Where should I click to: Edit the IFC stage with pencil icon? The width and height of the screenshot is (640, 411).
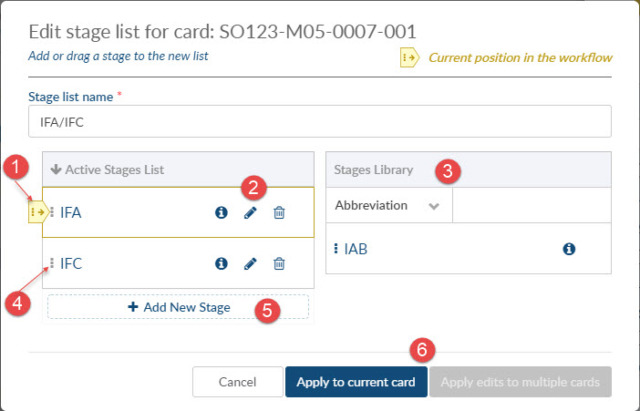point(250,263)
